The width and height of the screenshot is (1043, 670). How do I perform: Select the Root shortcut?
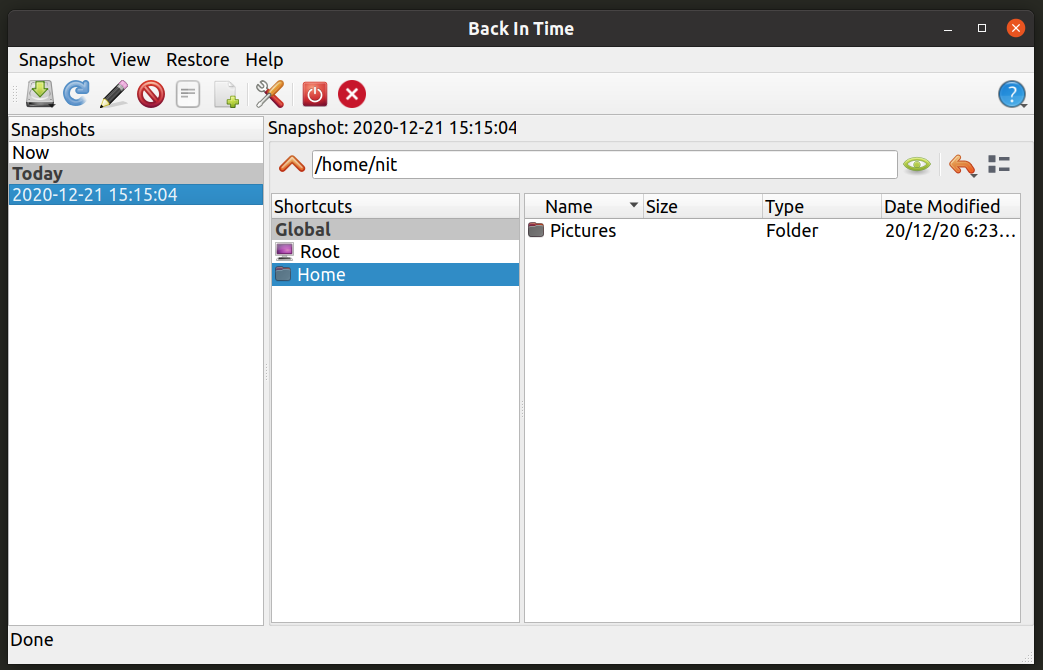[x=395, y=251]
